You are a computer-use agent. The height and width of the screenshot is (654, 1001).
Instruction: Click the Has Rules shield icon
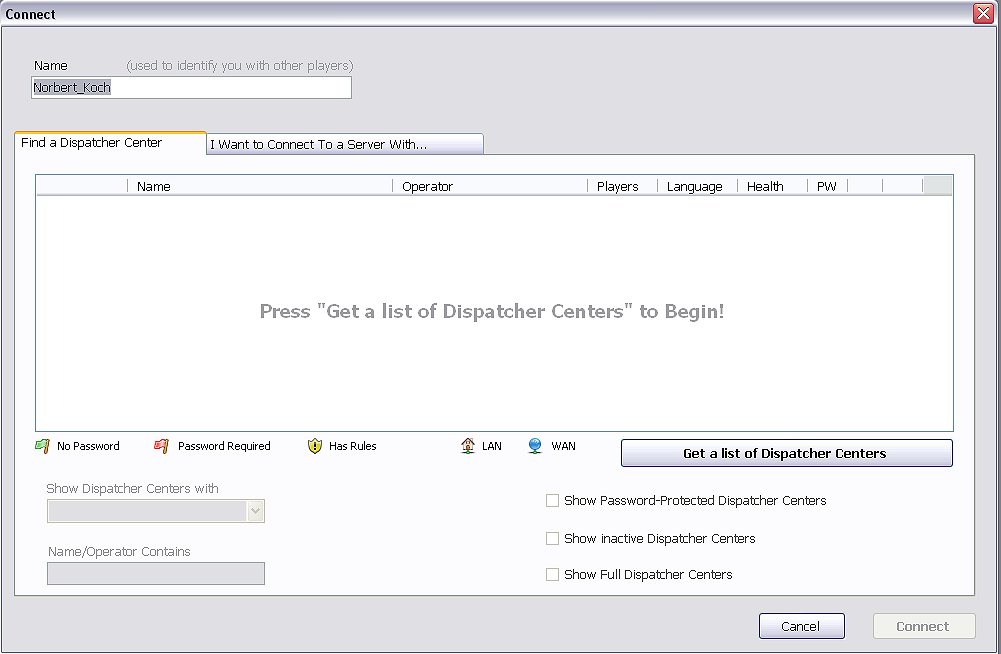pyautogui.click(x=315, y=446)
